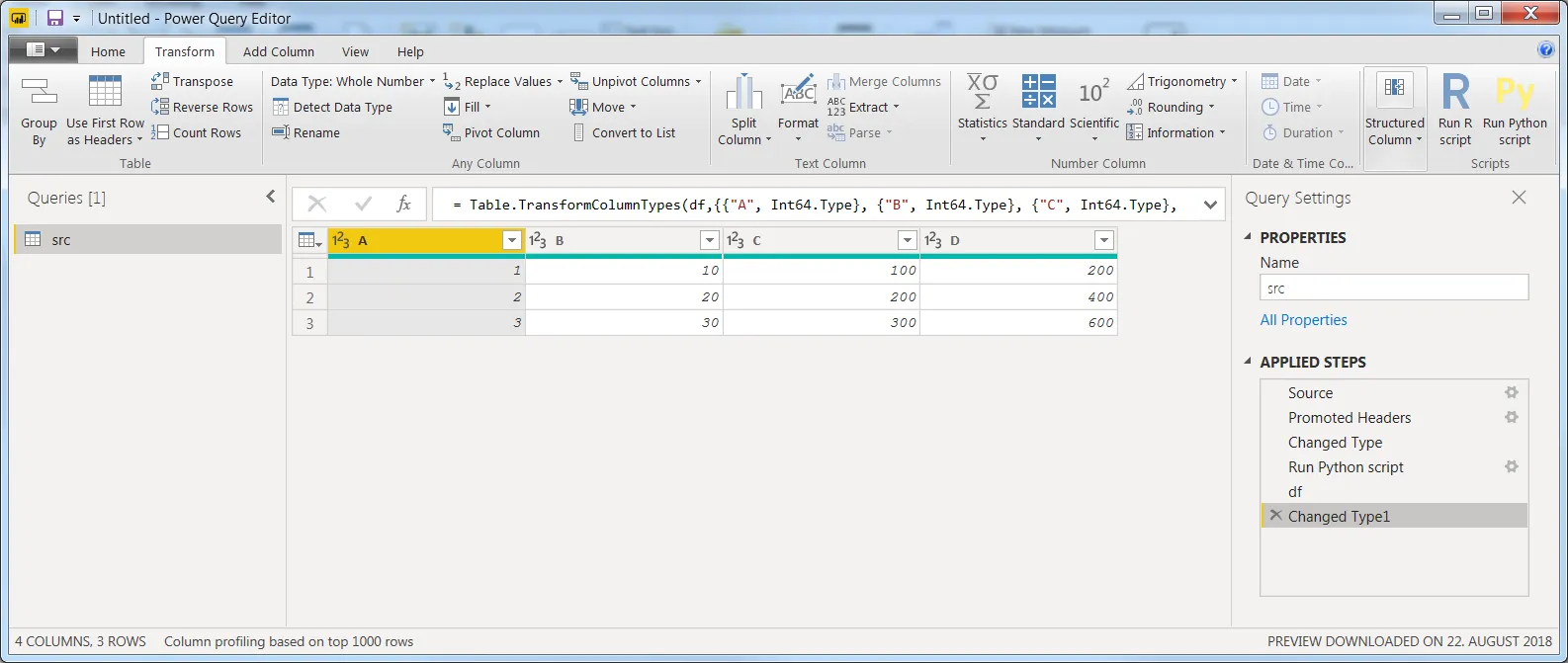Open the Information dropdown

coord(1176,132)
